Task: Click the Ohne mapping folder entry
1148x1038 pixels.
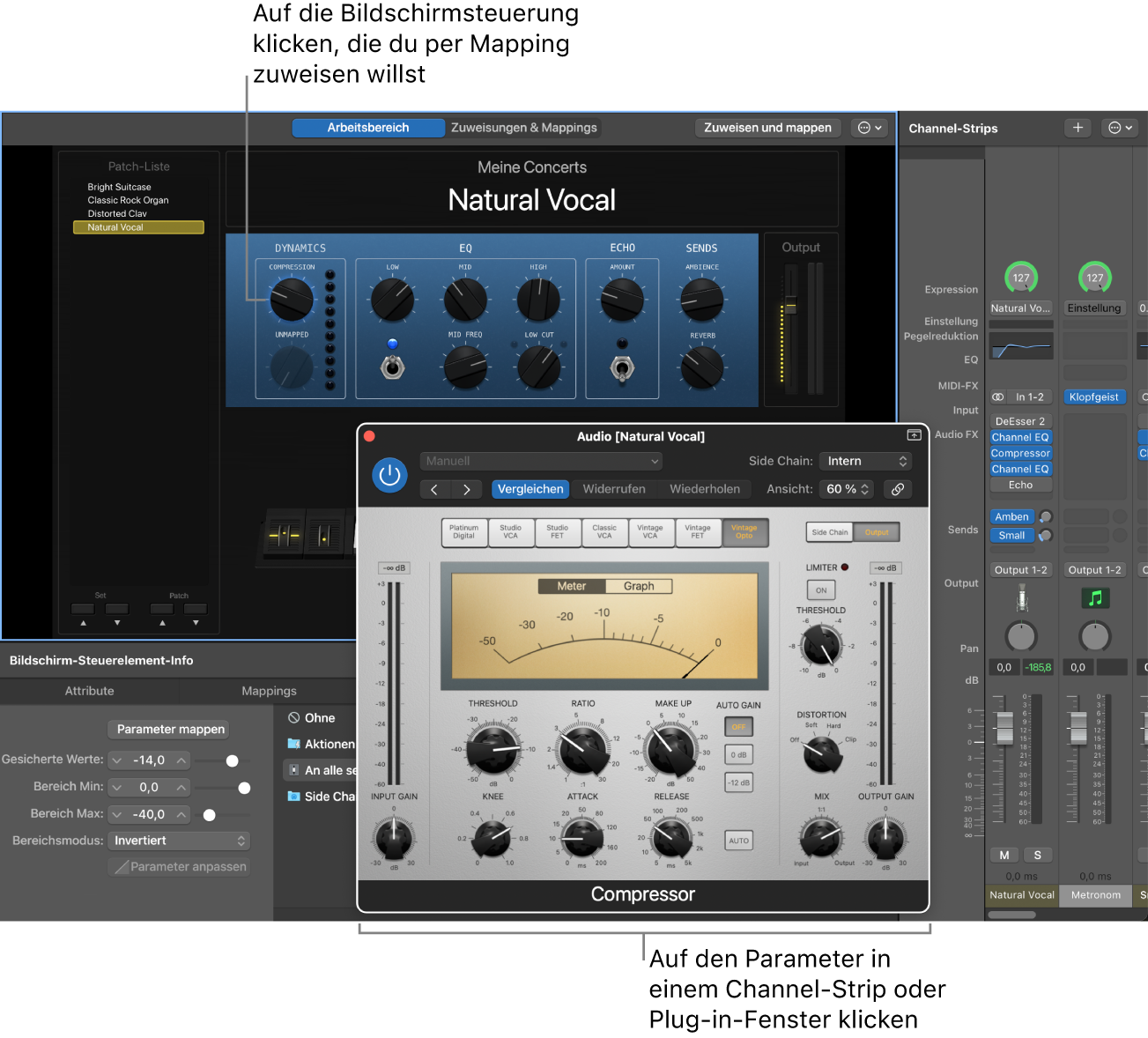Action: point(319,718)
